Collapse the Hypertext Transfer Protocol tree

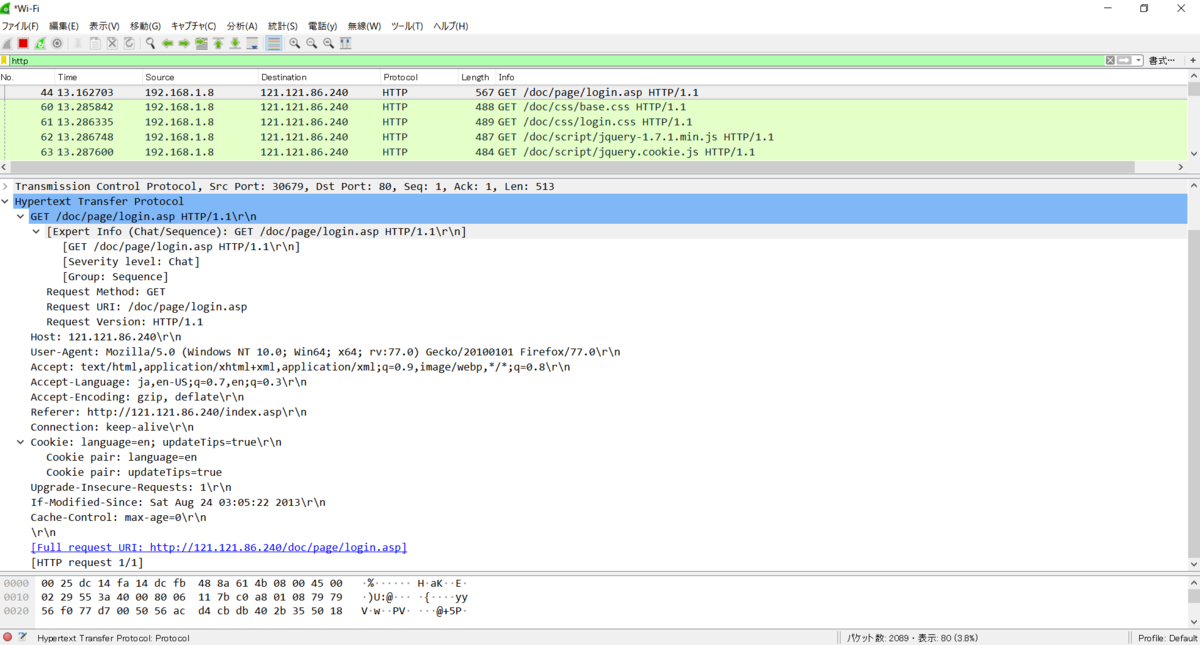click(x=6, y=201)
